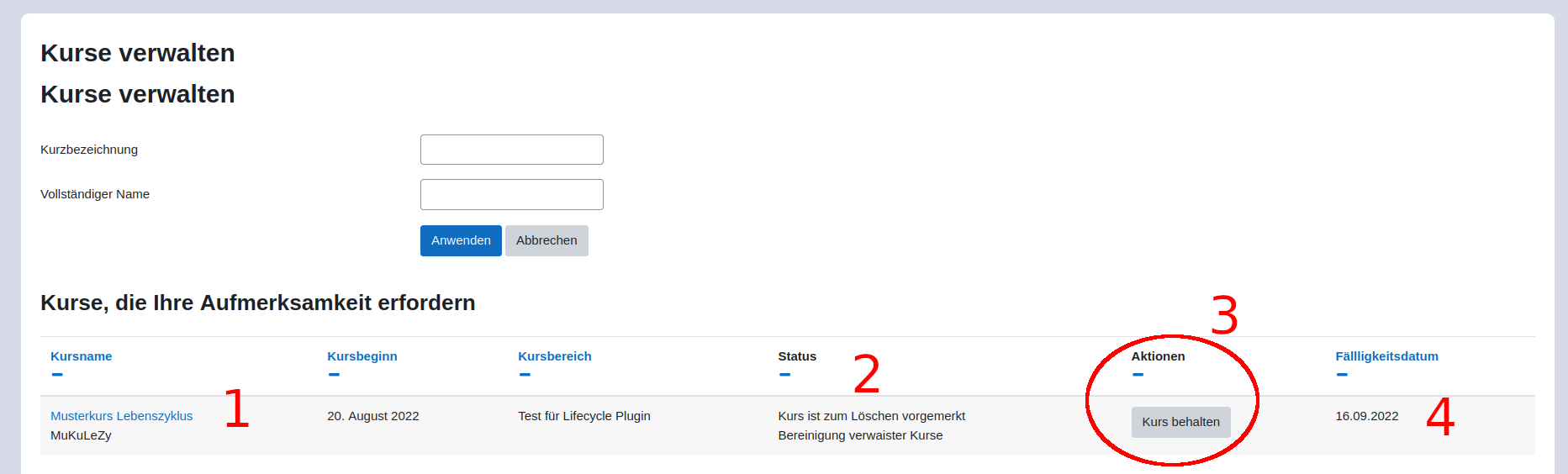Focus the Kurzbezeichnung text field
Screen dimensions: 1568x474
click(511, 150)
